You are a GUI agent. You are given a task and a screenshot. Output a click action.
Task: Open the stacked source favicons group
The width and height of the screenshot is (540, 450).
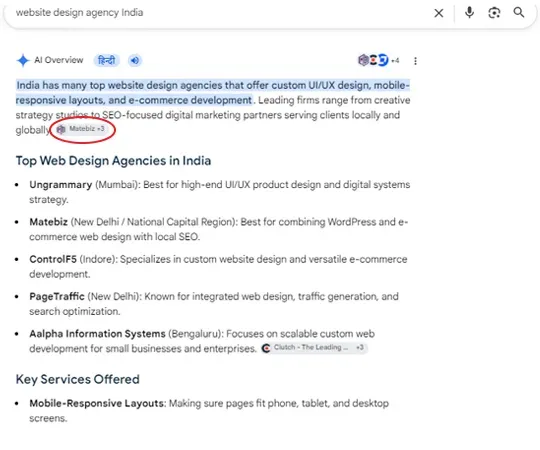click(373, 60)
